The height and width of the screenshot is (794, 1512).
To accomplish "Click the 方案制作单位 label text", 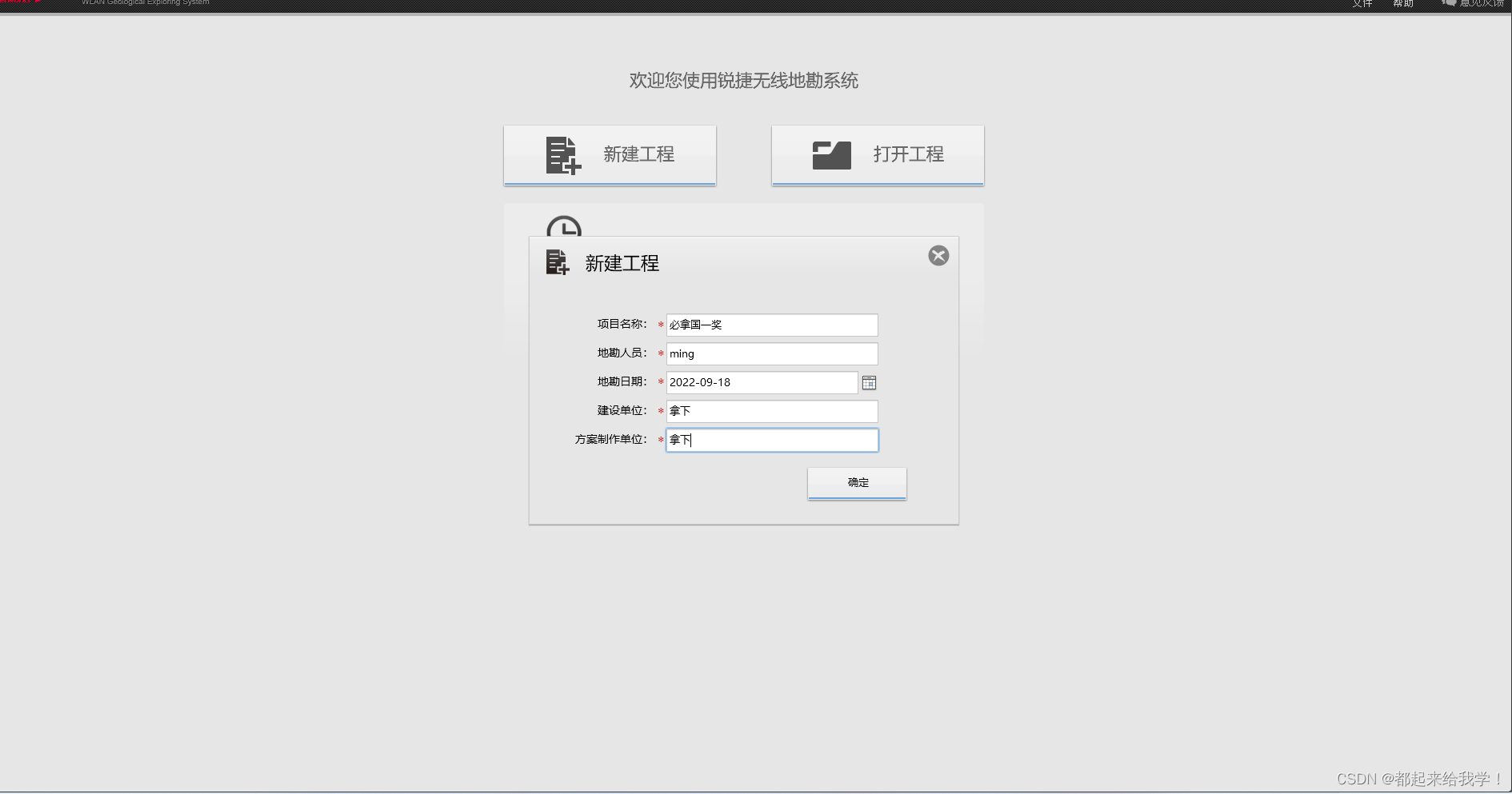I will pos(610,439).
